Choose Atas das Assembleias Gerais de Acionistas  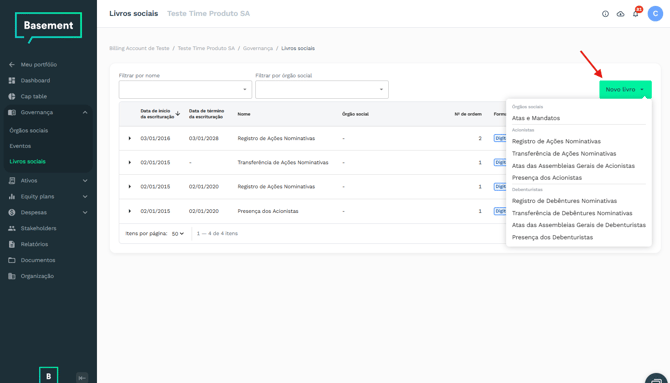pos(573,165)
